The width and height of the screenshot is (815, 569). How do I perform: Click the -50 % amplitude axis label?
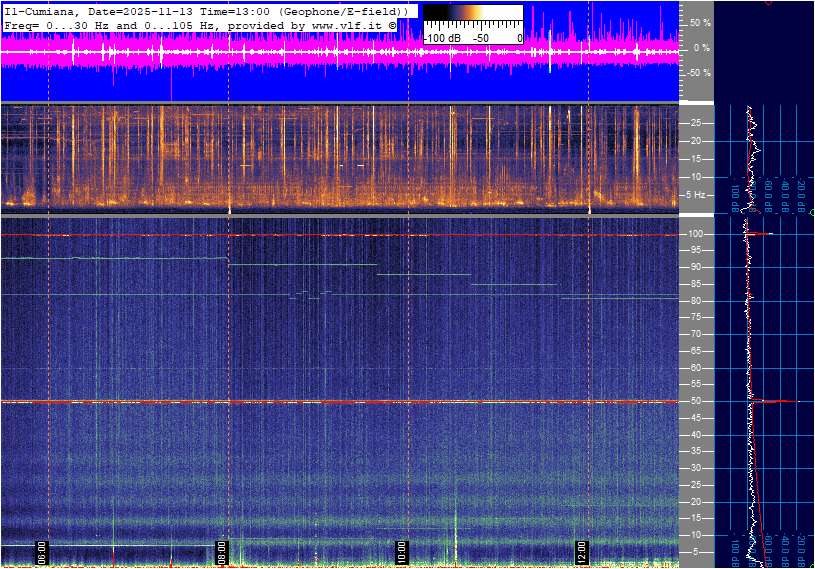coord(697,73)
